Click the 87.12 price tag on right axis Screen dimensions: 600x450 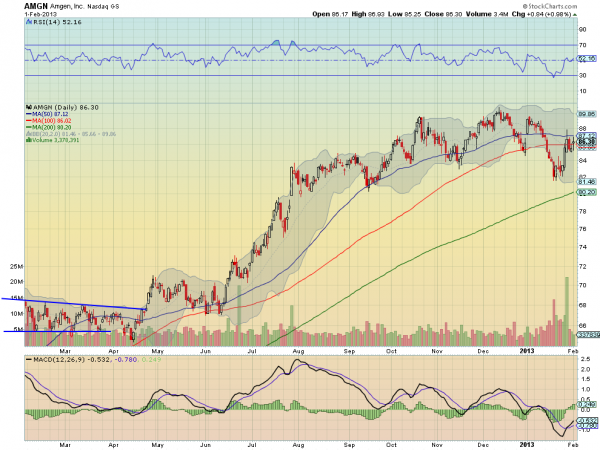587,135
